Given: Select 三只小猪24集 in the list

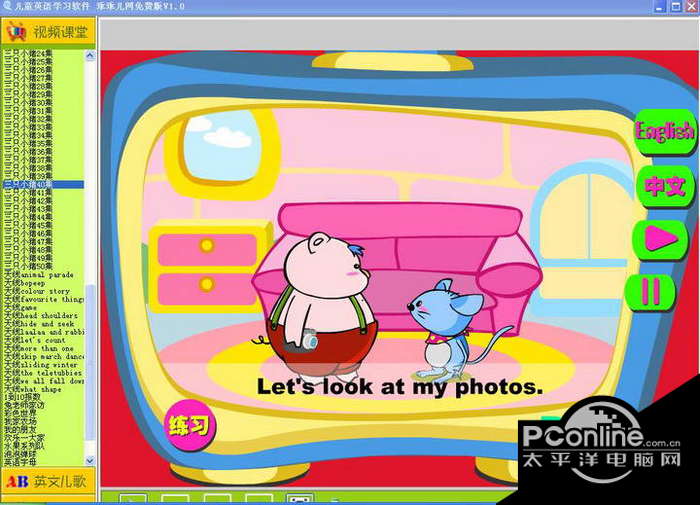Looking at the screenshot, I should [28, 54].
